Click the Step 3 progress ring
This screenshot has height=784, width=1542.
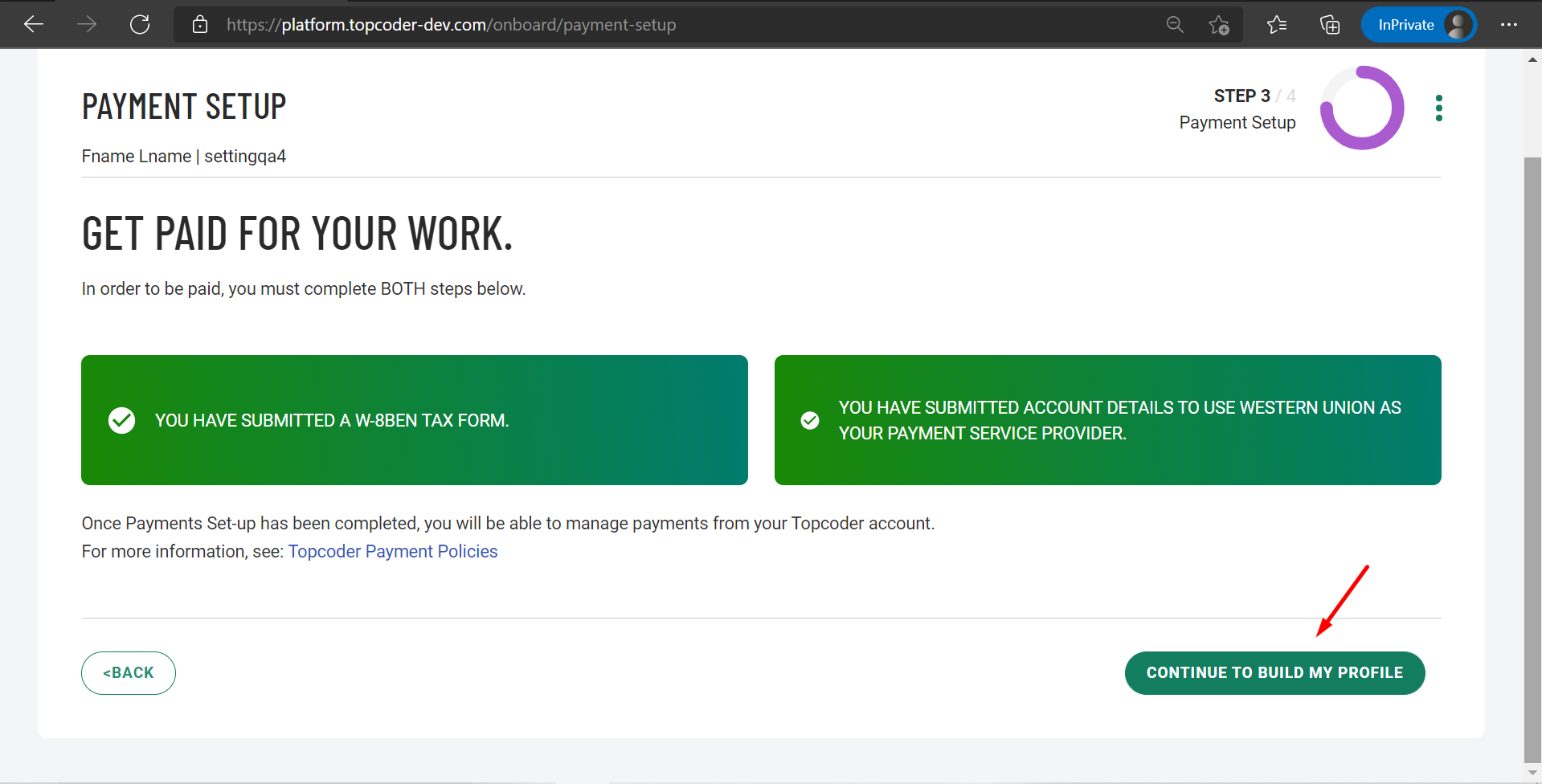click(x=1361, y=107)
